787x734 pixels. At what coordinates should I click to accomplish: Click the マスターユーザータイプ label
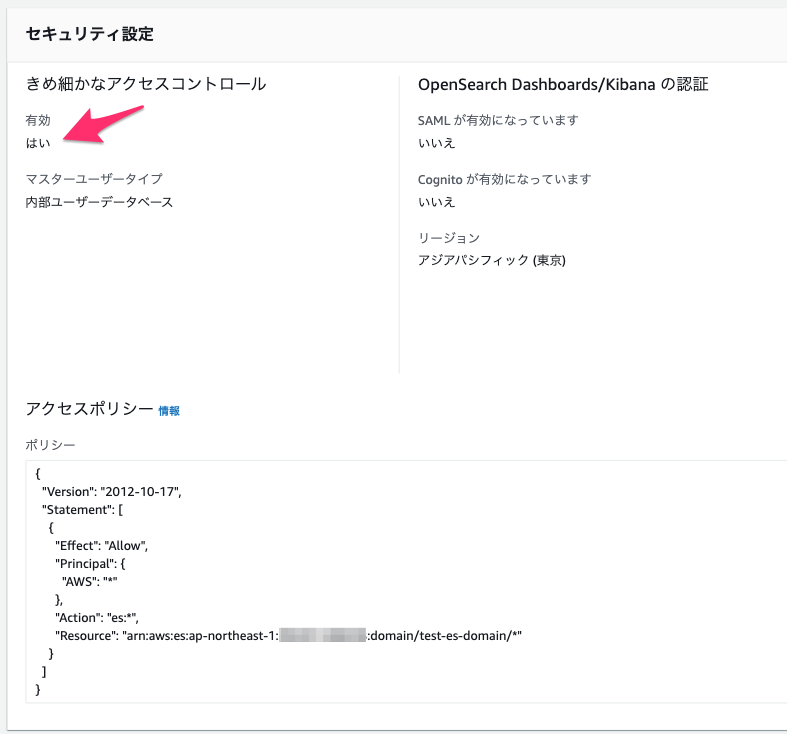point(94,179)
